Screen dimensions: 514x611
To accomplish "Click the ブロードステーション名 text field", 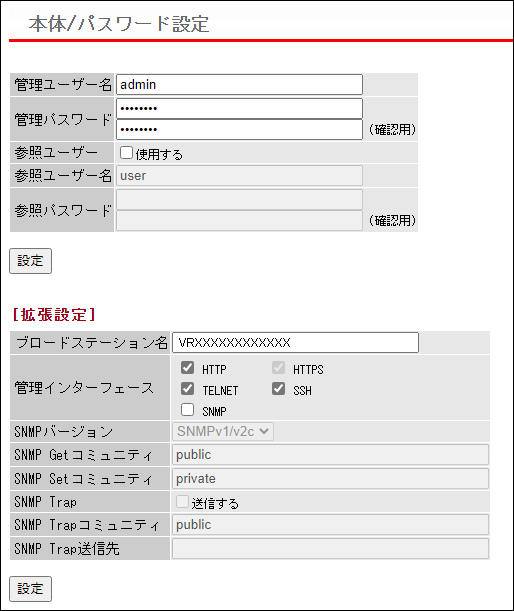I will 295,343.
